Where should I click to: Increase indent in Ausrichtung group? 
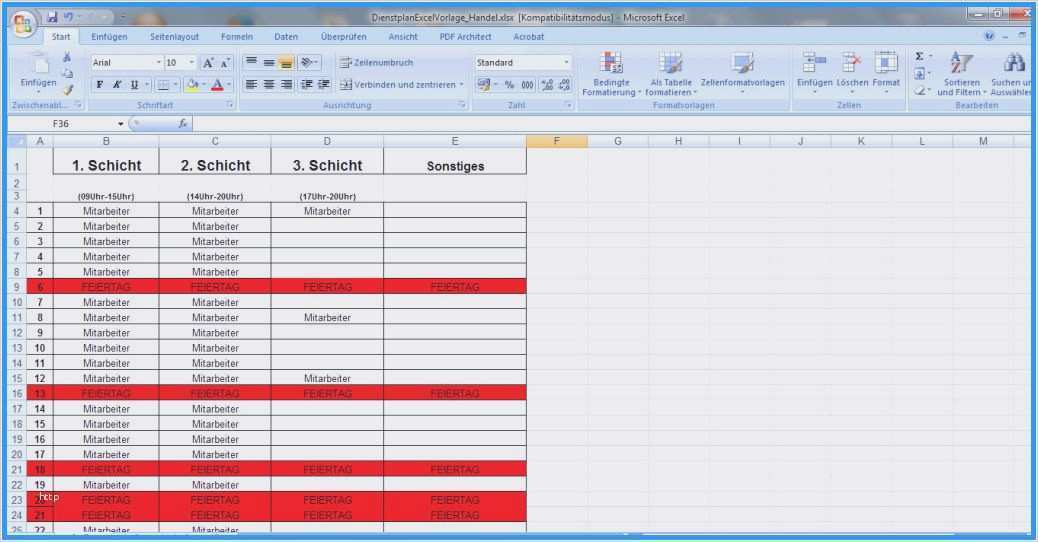point(324,85)
